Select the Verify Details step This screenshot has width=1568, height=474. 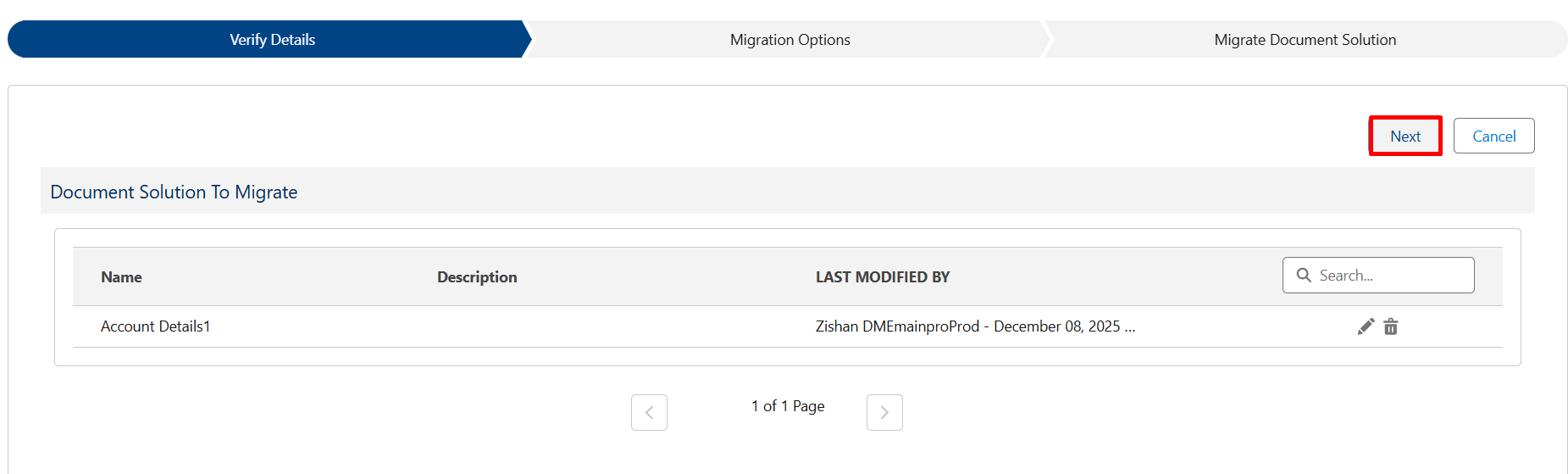coord(272,40)
